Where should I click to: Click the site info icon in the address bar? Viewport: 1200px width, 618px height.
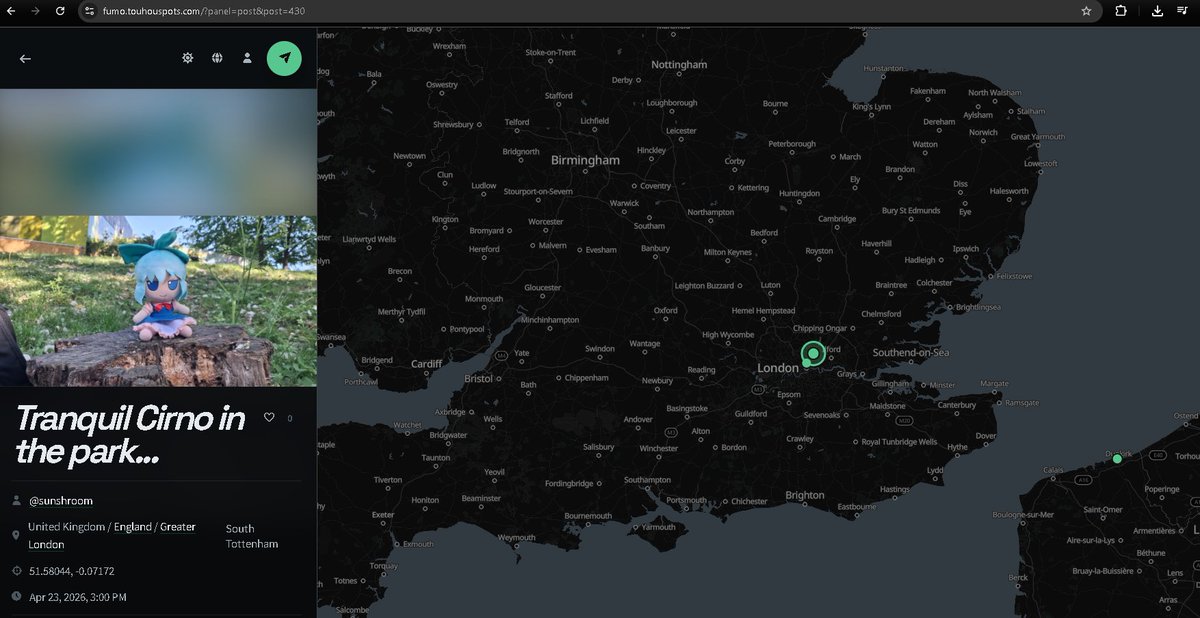(x=89, y=11)
